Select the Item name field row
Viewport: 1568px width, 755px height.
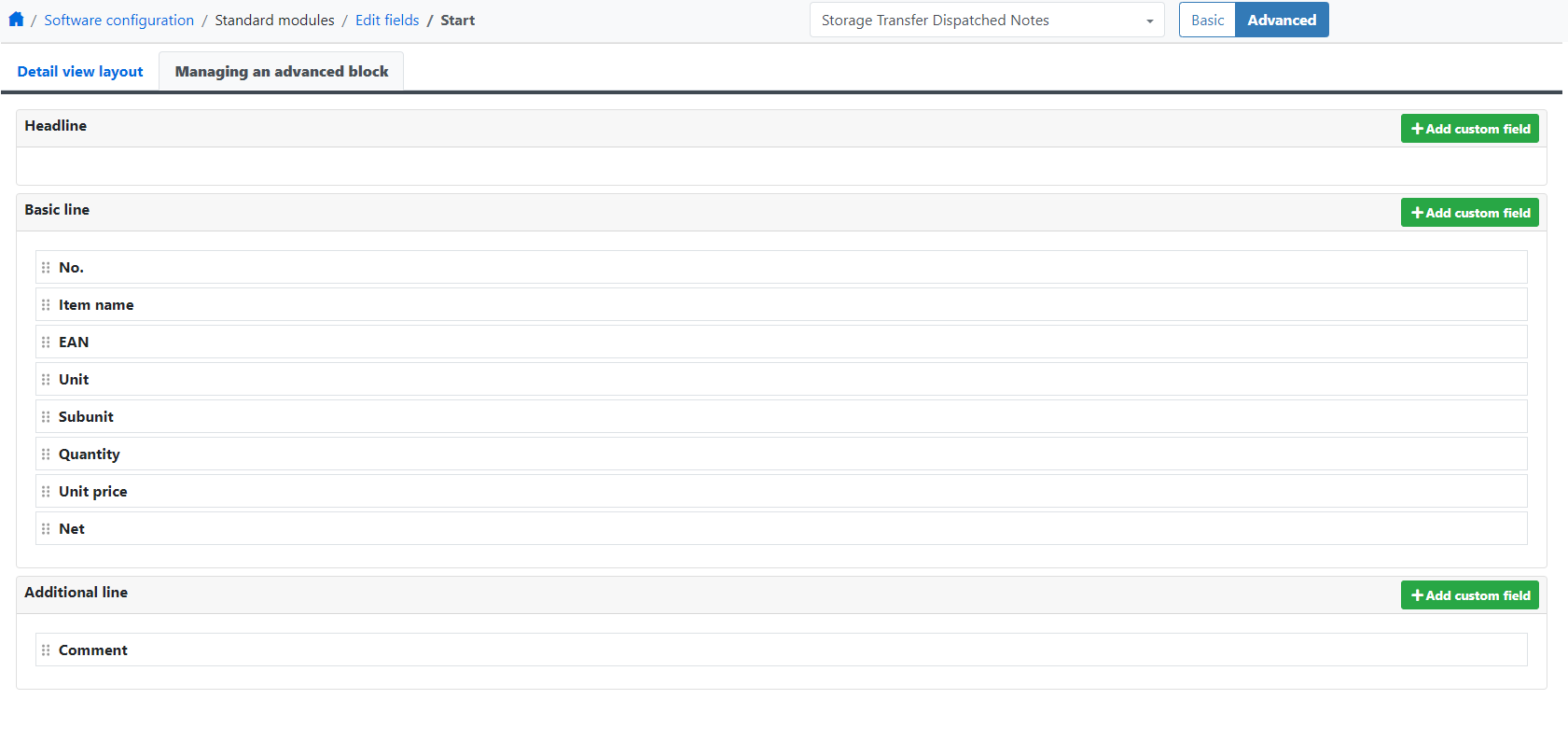[782, 304]
